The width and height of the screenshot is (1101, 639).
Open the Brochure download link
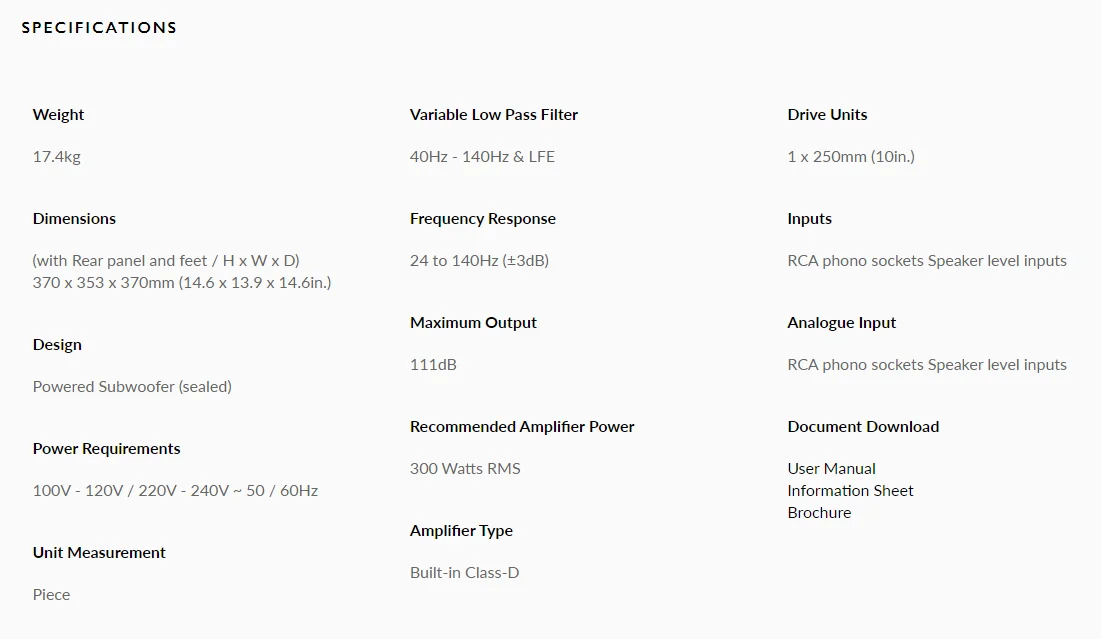819,513
